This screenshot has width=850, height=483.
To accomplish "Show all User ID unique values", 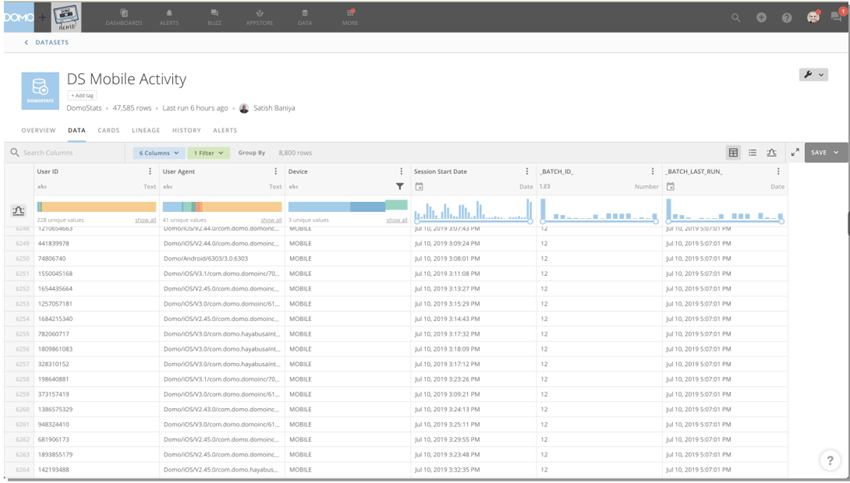I will click(x=145, y=220).
